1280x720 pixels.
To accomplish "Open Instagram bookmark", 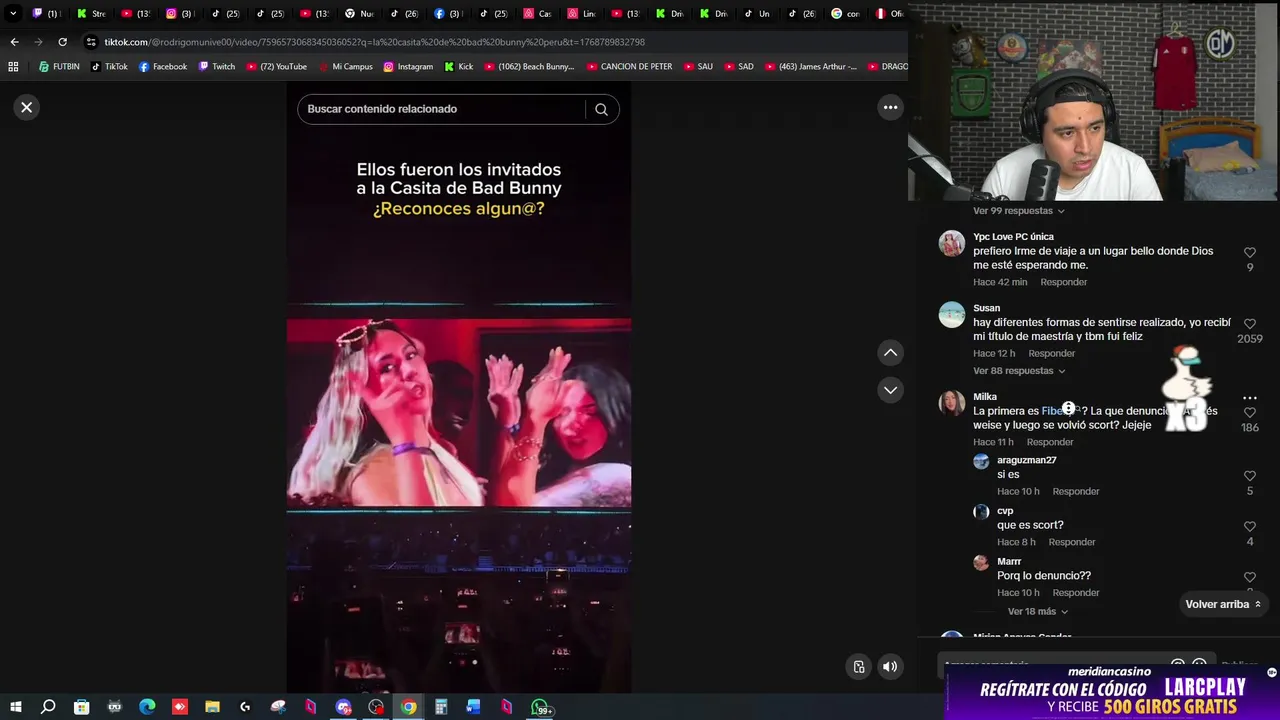I will tap(408, 66).
